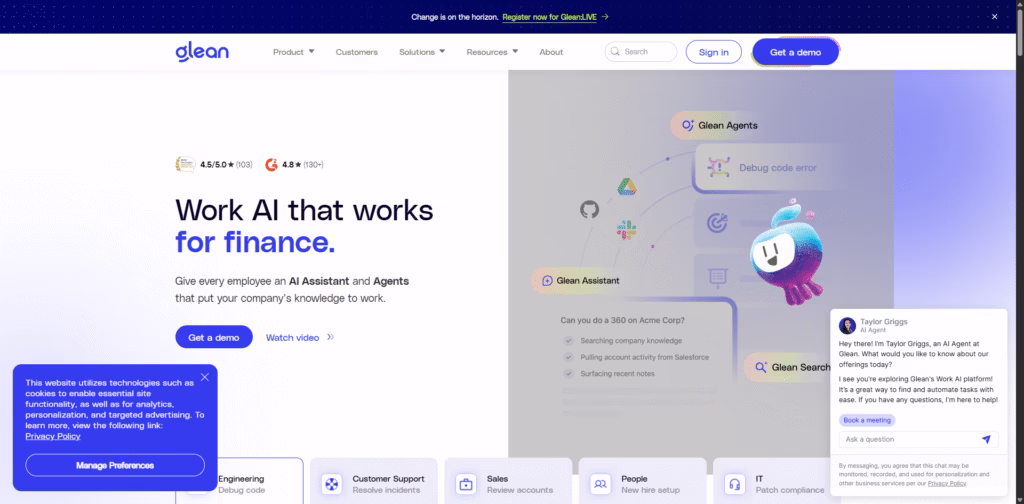The height and width of the screenshot is (504, 1024).
Task: Click the Sign in button
Action: click(x=713, y=52)
